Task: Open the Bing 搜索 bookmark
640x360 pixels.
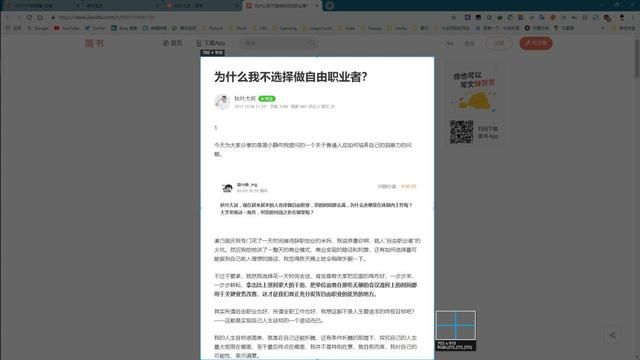Action: tap(124, 28)
